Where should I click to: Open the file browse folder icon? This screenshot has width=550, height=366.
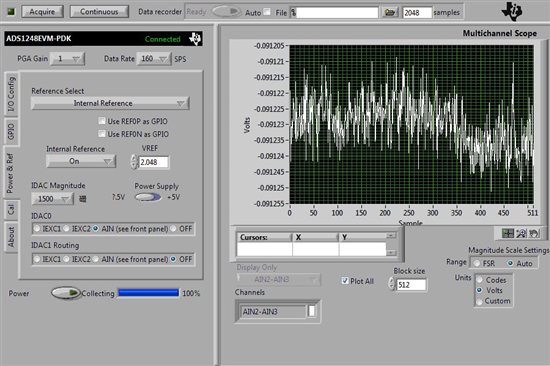389,12
